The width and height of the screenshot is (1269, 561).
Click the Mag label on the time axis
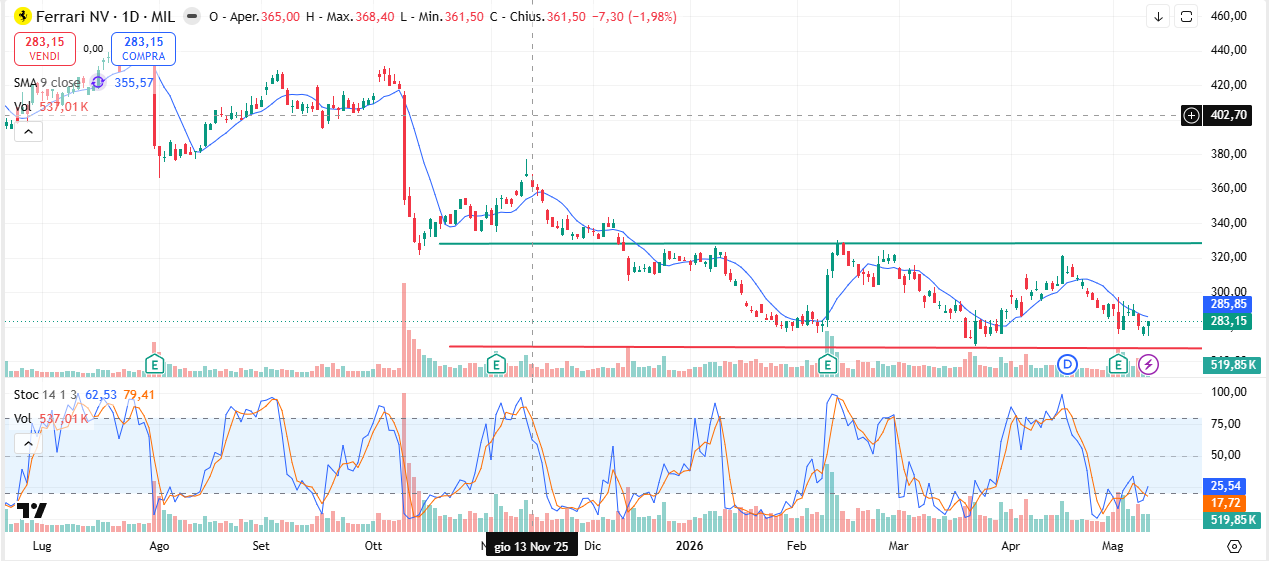coord(1113,546)
